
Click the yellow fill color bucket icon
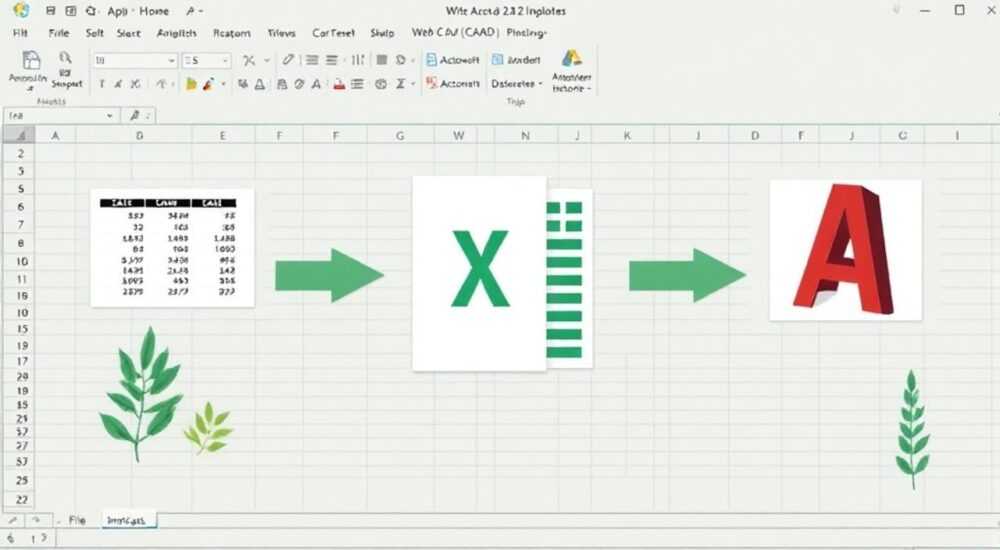[x=191, y=84]
